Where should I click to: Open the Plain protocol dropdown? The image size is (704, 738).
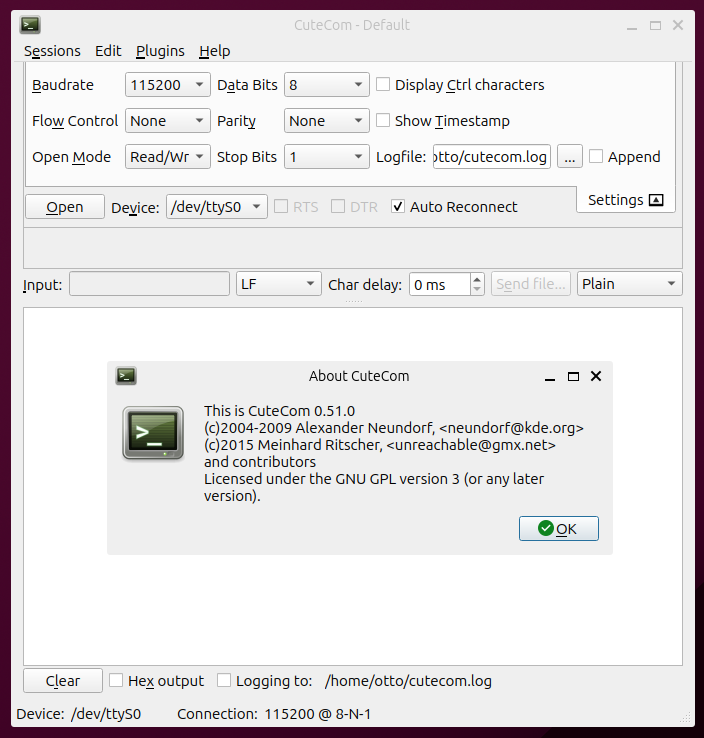click(630, 284)
